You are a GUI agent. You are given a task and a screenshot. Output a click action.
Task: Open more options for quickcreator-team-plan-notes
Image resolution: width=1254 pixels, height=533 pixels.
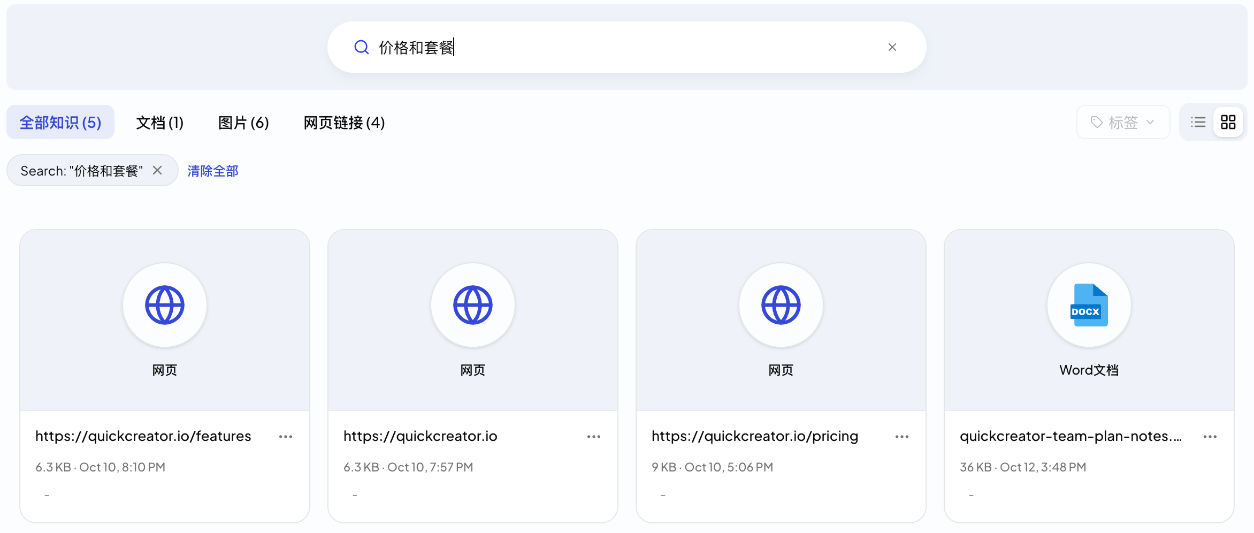[x=1210, y=436]
